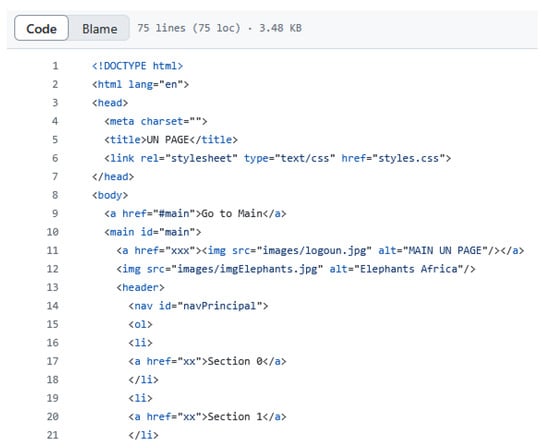Click the '<li>' tag on line 19
Image resolution: width=550 pixels, height=448 pixels.
140,398
